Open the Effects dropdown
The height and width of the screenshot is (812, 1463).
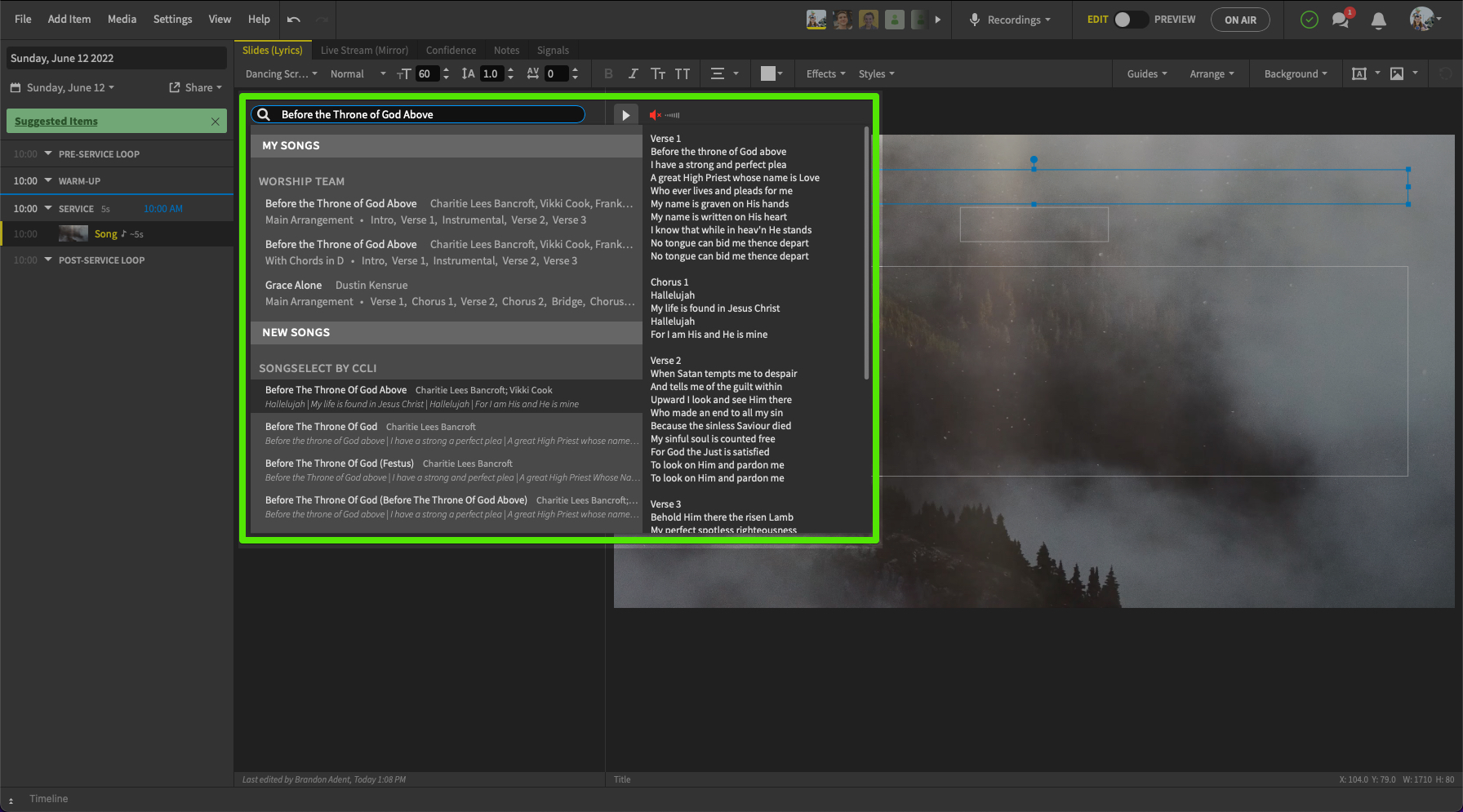(x=825, y=73)
